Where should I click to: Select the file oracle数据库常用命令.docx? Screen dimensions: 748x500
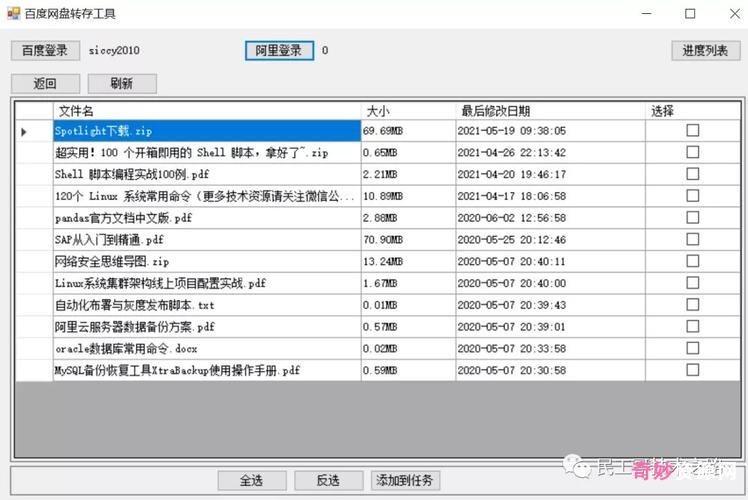pyautogui.click(x=207, y=349)
